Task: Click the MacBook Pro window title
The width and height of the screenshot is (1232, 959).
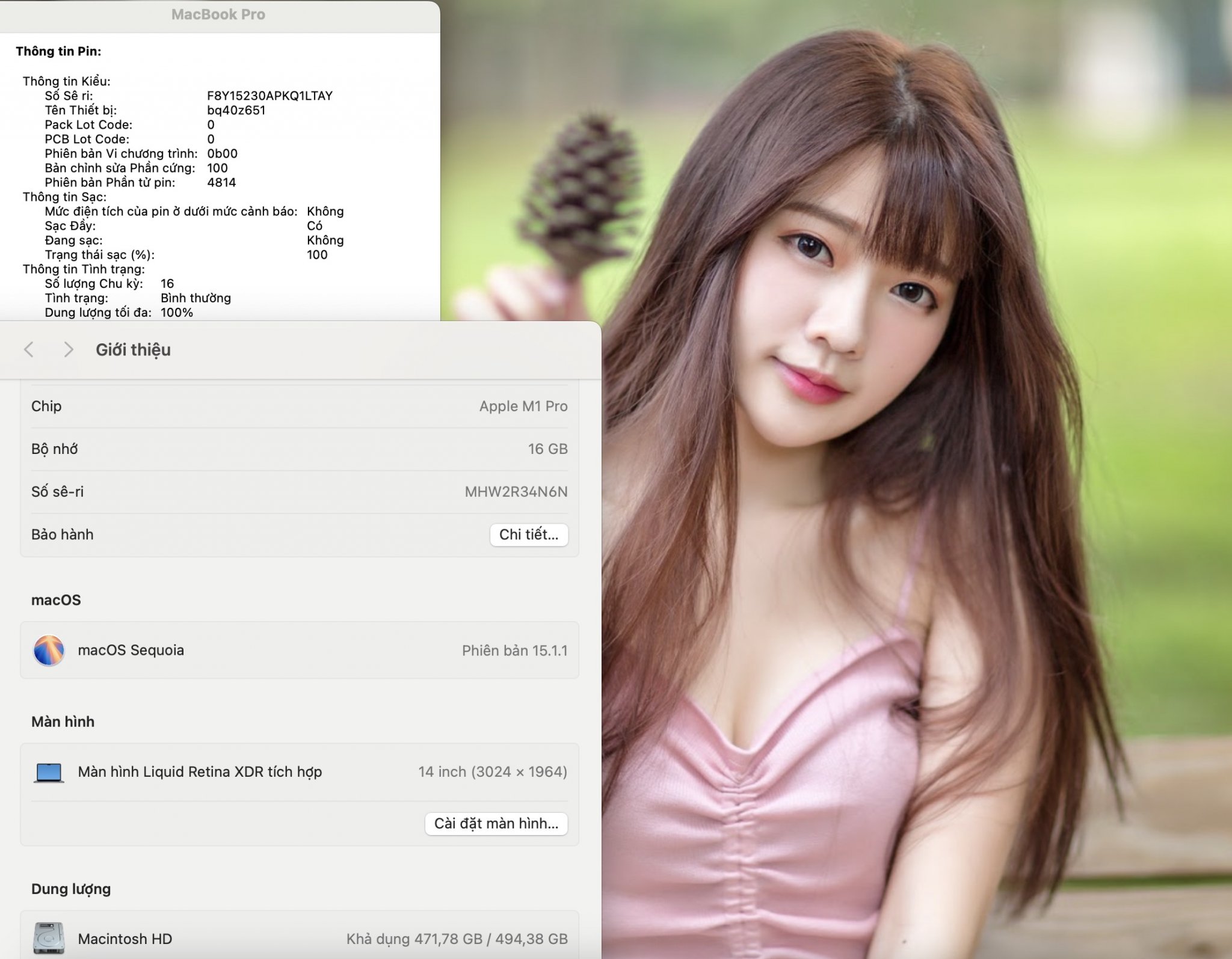Action: click(218, 14)
